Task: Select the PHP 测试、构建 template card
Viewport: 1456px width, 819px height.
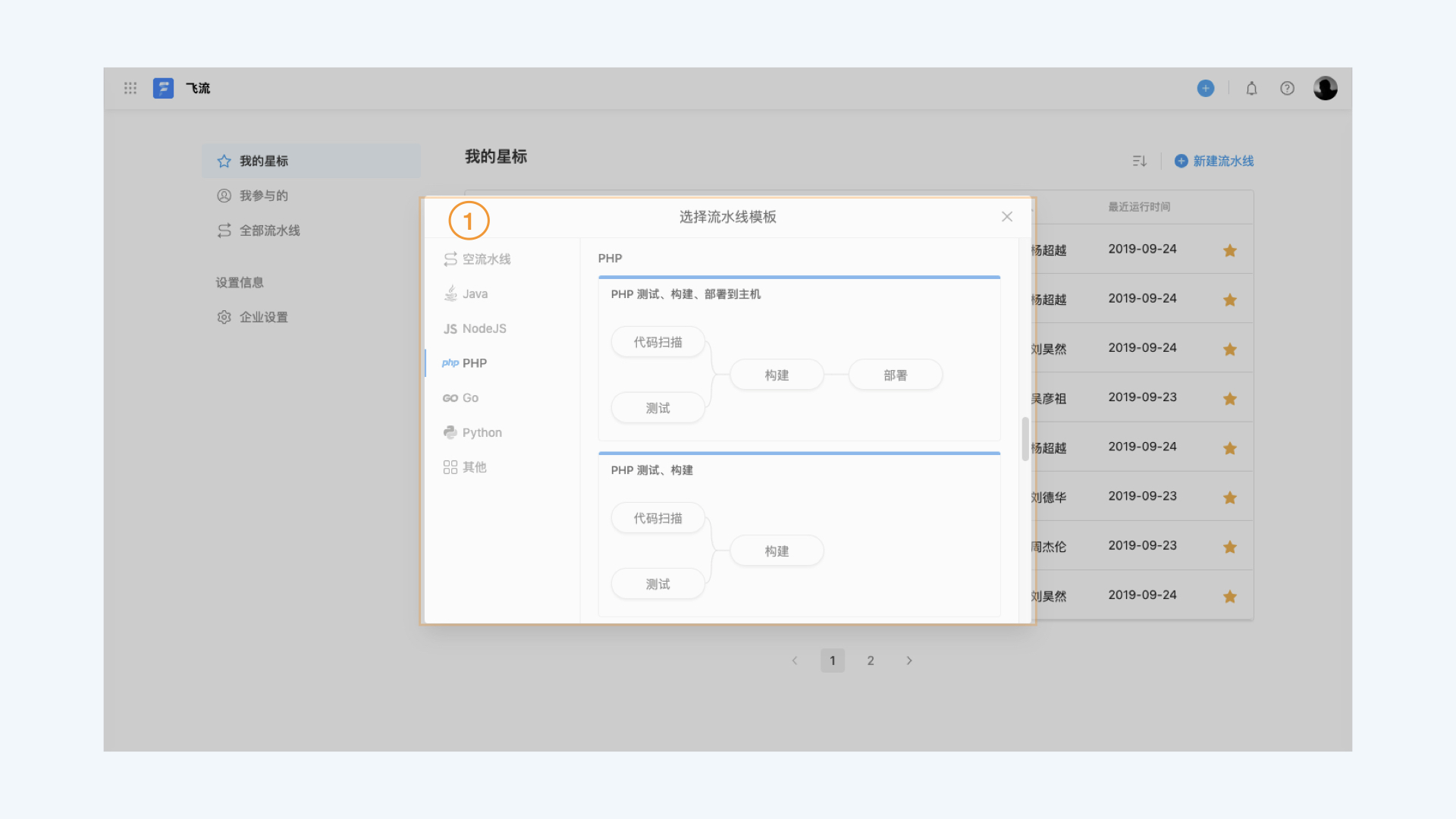Action: 799,535
